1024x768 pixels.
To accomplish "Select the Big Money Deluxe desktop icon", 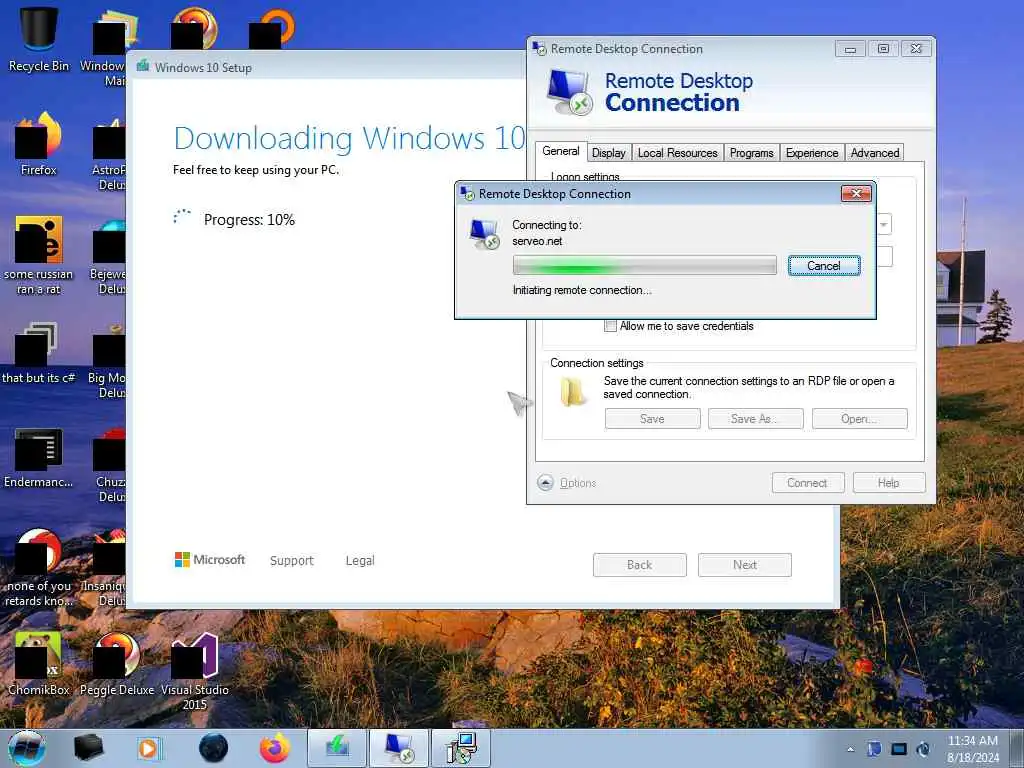I will point(108,359).
